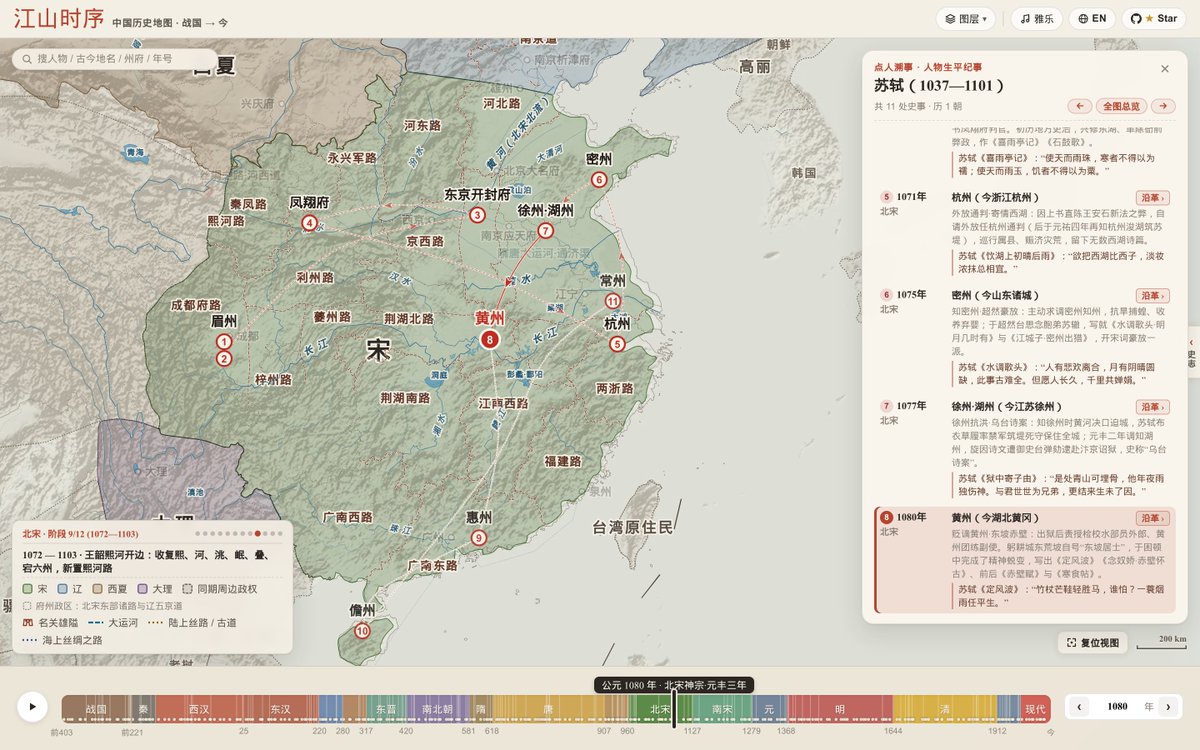This screenshot has width=1200, height=750.
Task: Step the year forward with right chevron
Action: [x=1168, y=706]
